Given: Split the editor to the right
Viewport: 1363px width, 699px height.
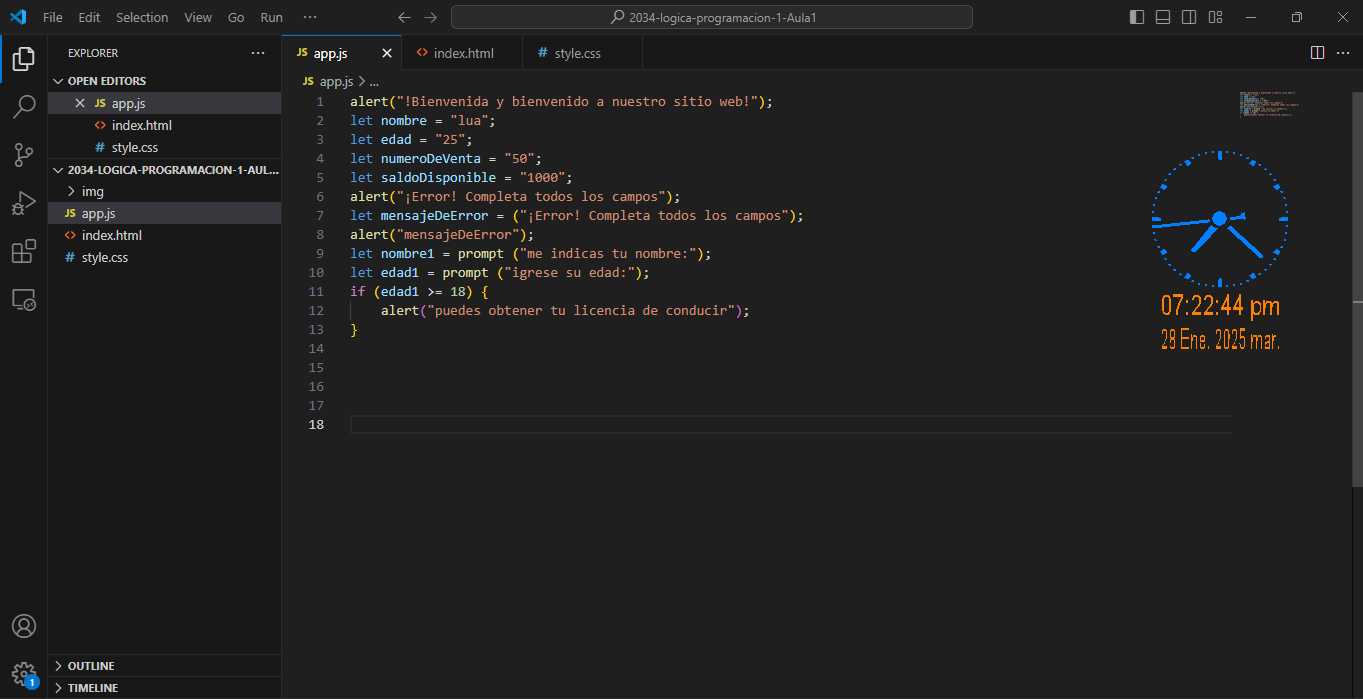Looking at the screenshot, I should [x=1317, y=52].
